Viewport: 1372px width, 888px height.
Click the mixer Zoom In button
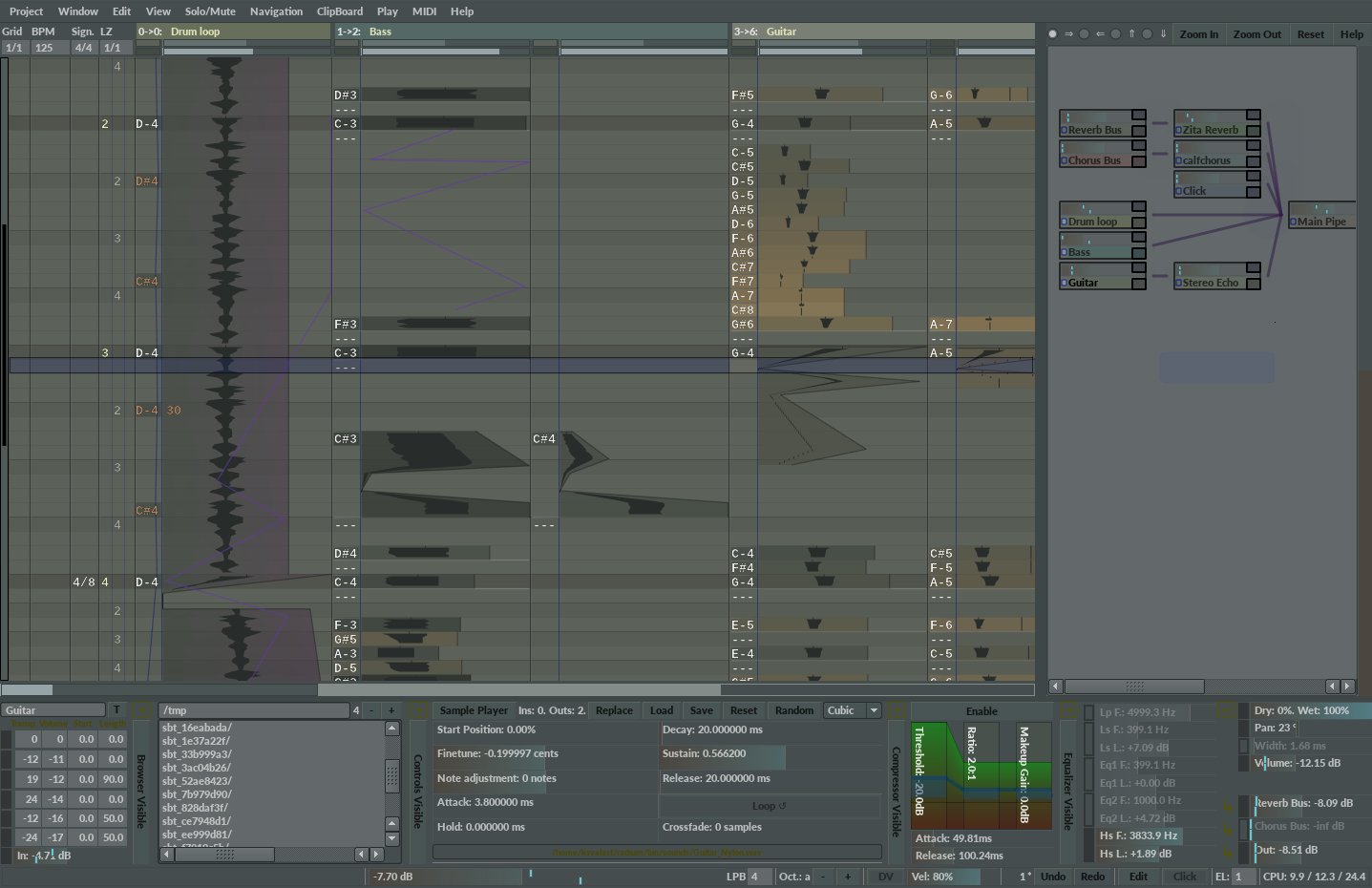pyautogui.click(x=1198, y=34)
